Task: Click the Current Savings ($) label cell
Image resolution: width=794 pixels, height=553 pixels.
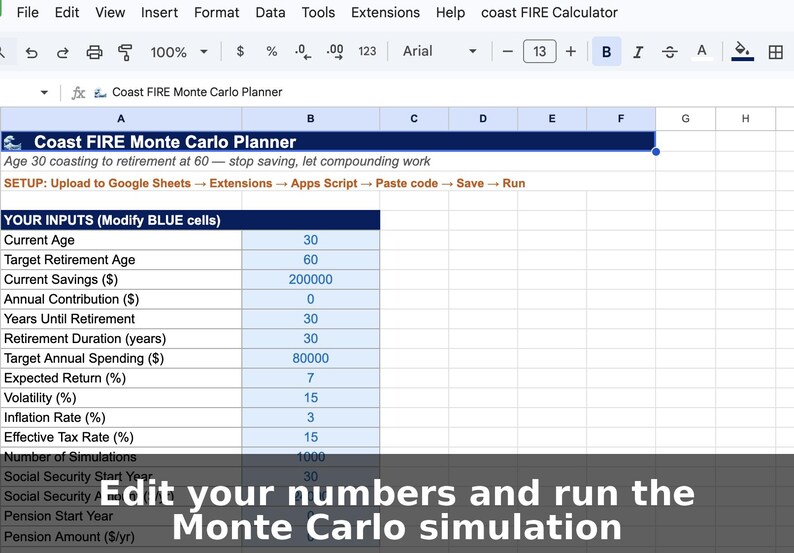Action: coord(121,280)
